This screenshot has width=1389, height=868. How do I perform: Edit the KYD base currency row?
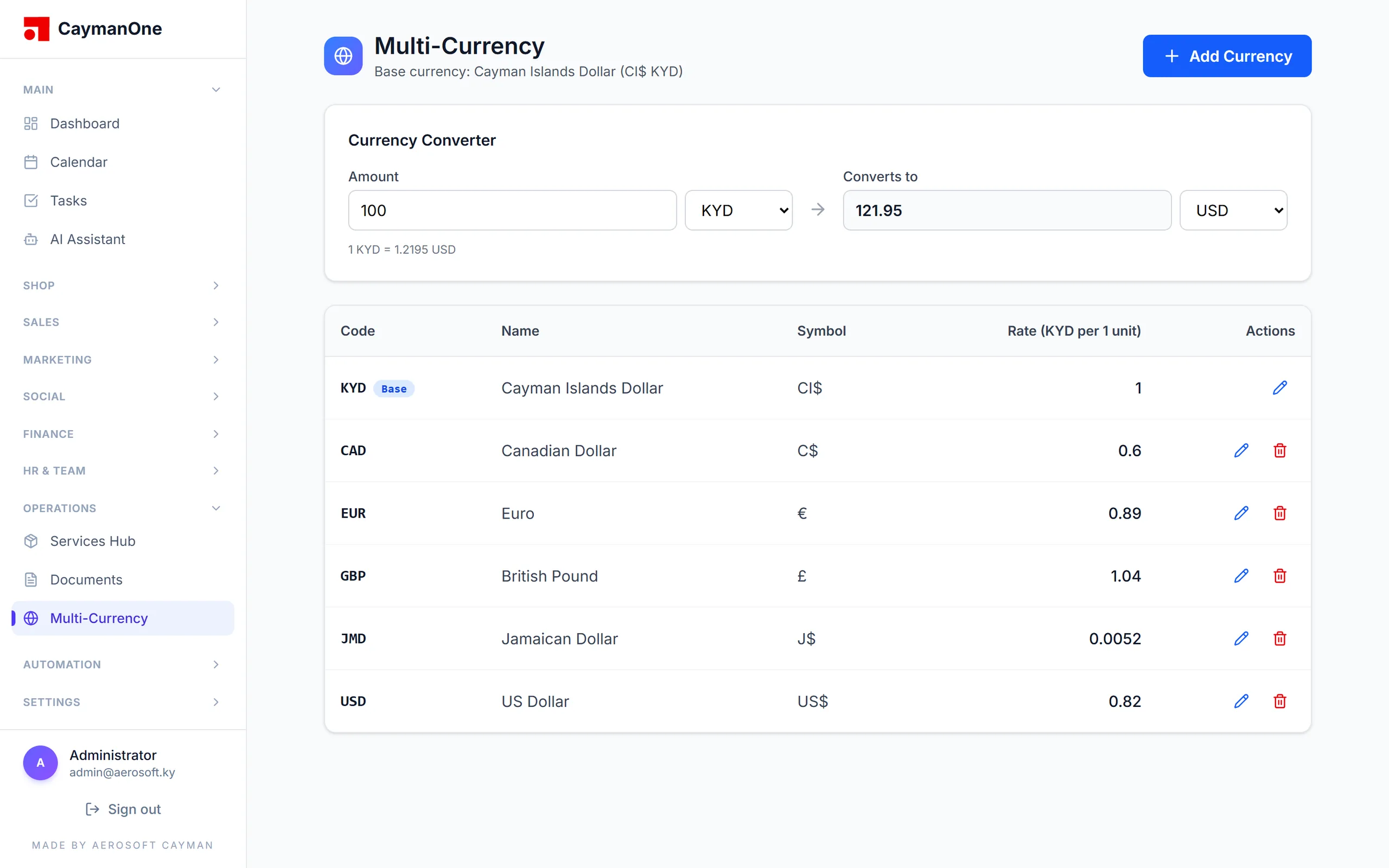tap(1279, 388)
